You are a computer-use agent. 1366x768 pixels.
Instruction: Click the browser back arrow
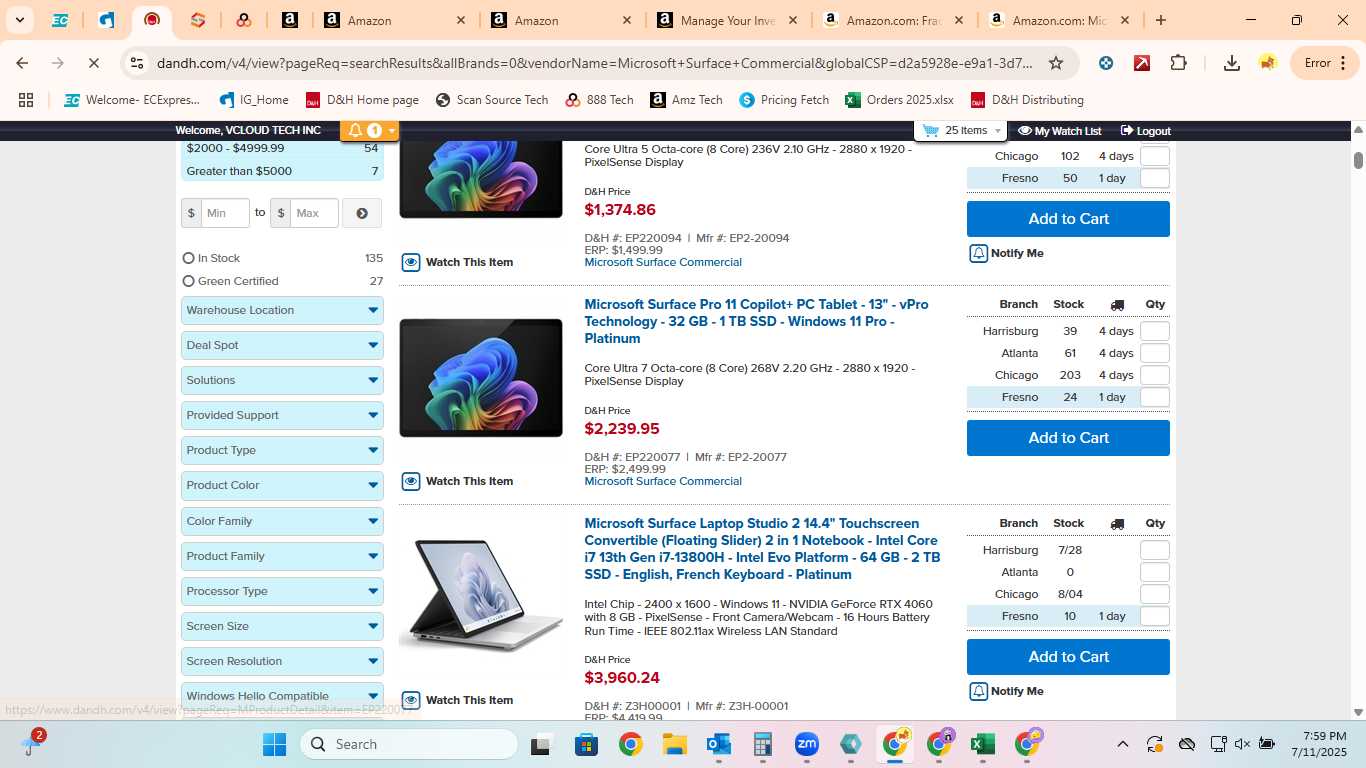pyautogui.click(x=22, y=63)
